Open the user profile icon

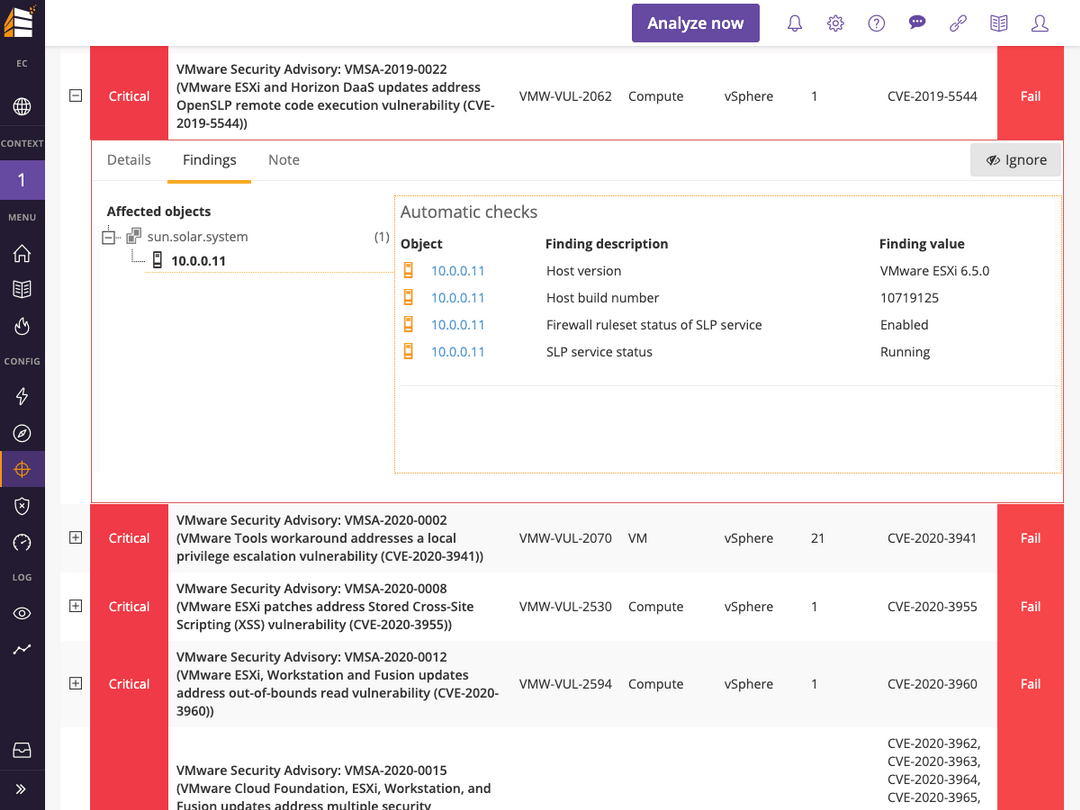[x=1039, y=22]
